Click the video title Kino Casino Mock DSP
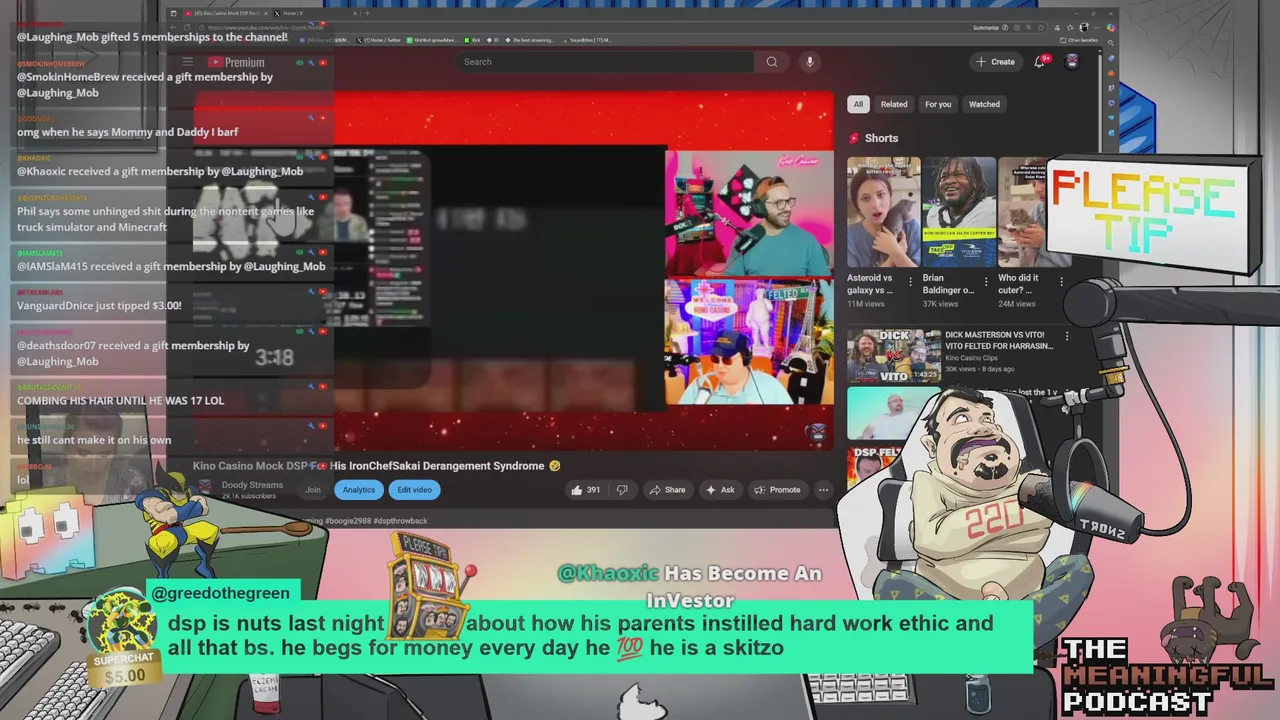This screenshot has width=1280, height=720. [377, 466]
